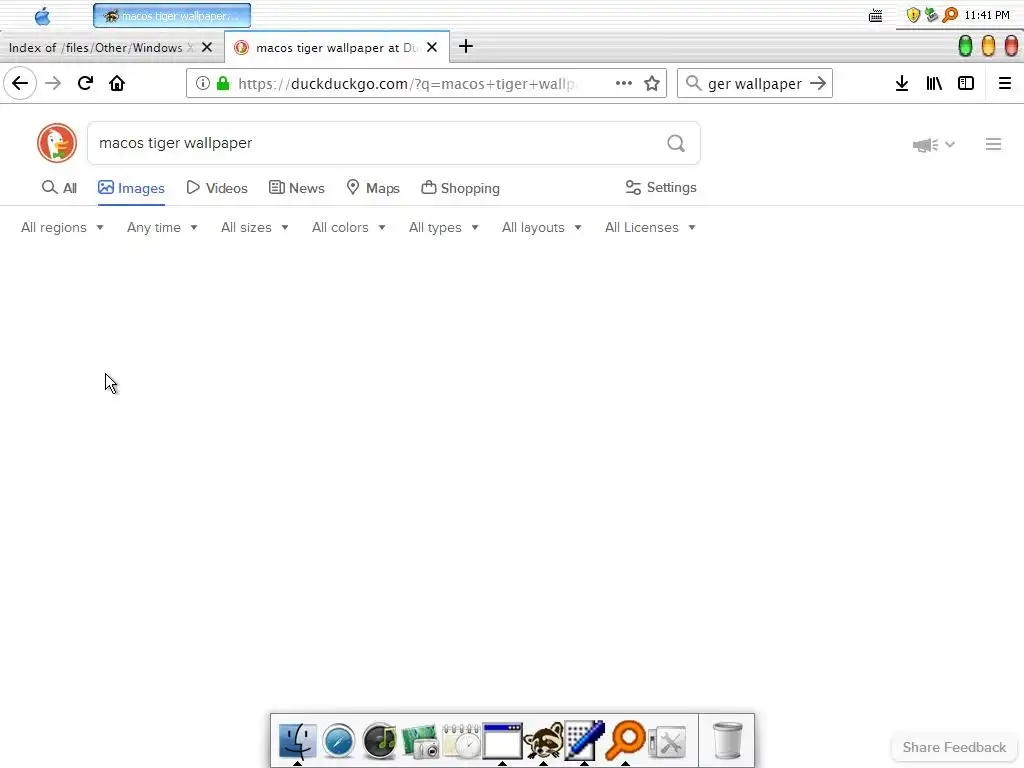Expand the All sizes filter
This screenshot has height=768, width=1024.
tap(255, 227)
